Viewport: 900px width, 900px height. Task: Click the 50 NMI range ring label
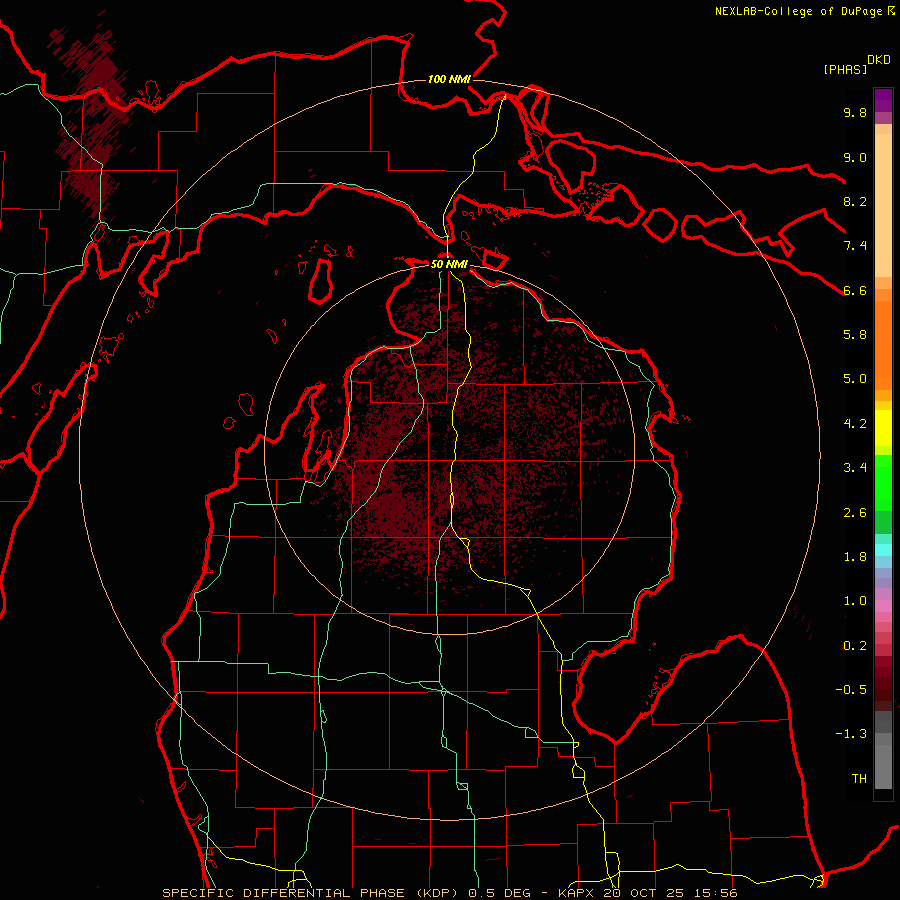[x=449, y=264]
